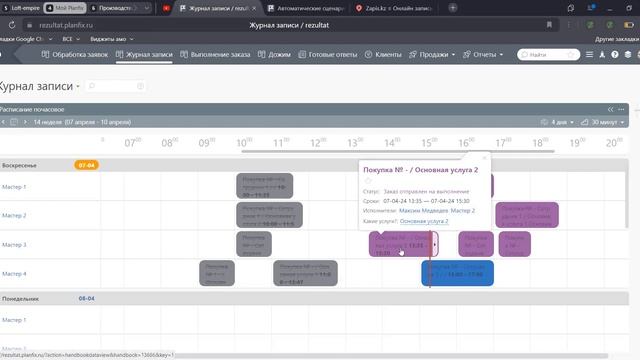Switch to the Автоматические сценарии browser tab
Image resolution: width=640 pixels, height=360 pixels.
click(306, 8)
